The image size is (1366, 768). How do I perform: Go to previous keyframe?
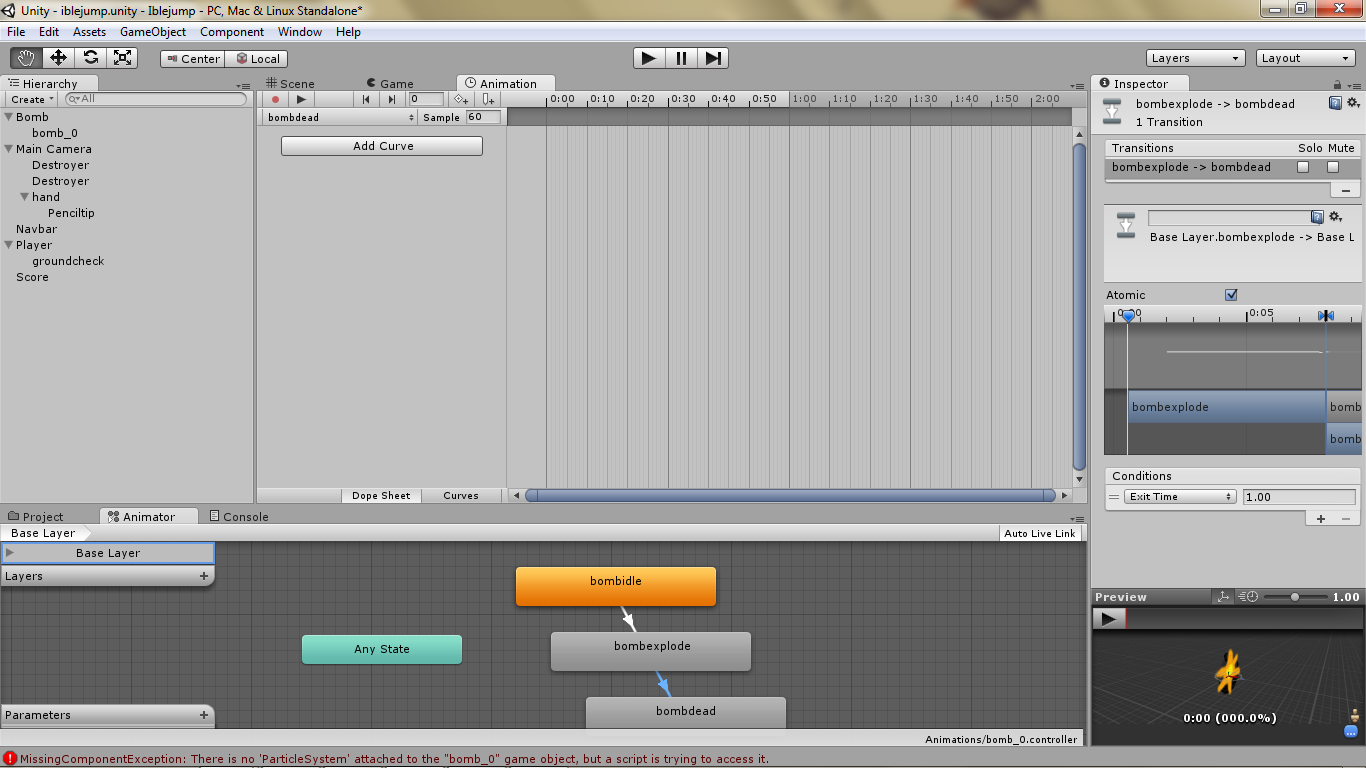pos(366,99)
